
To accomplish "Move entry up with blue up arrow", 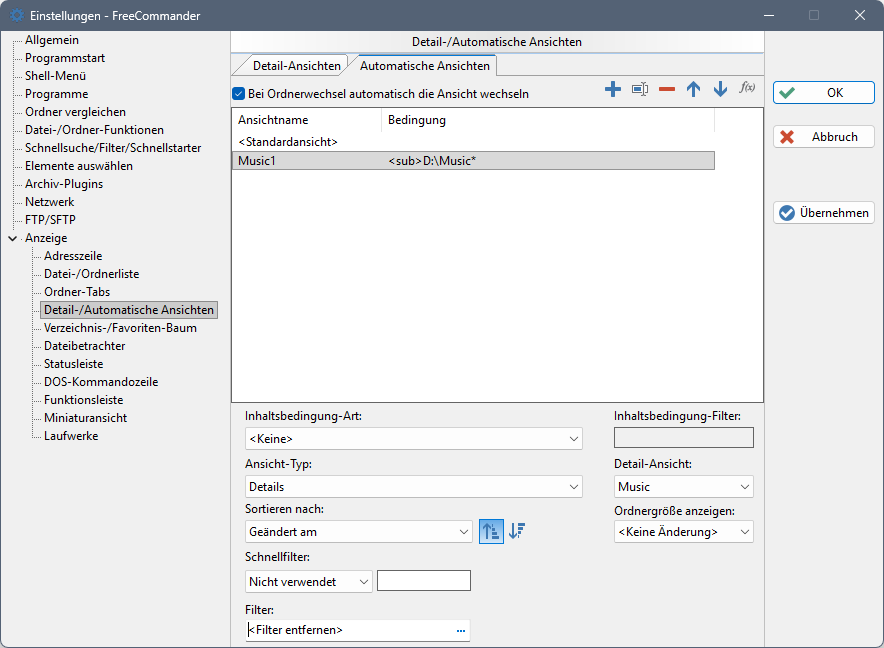I will pyautogui.click(x=693, y=90).
